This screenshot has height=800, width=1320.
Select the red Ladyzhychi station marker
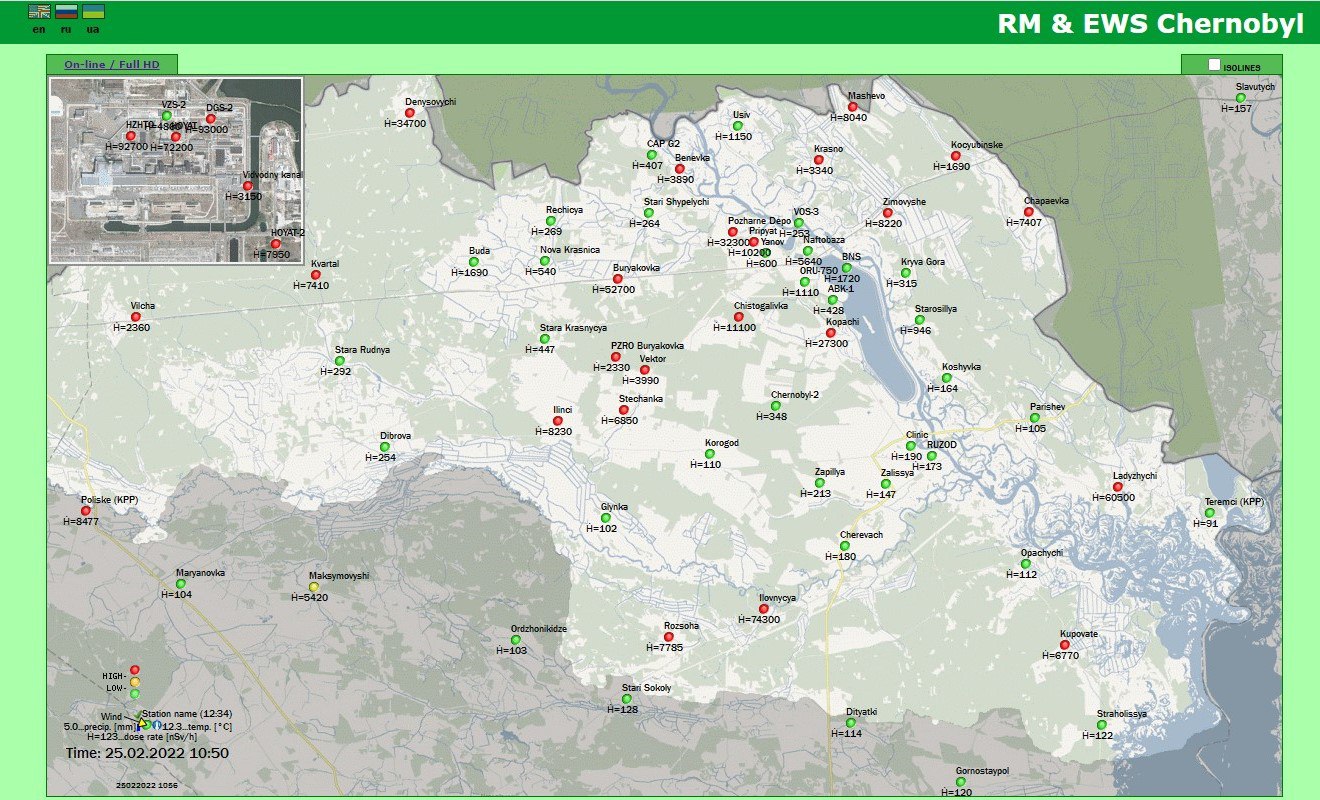[1118, 487]
